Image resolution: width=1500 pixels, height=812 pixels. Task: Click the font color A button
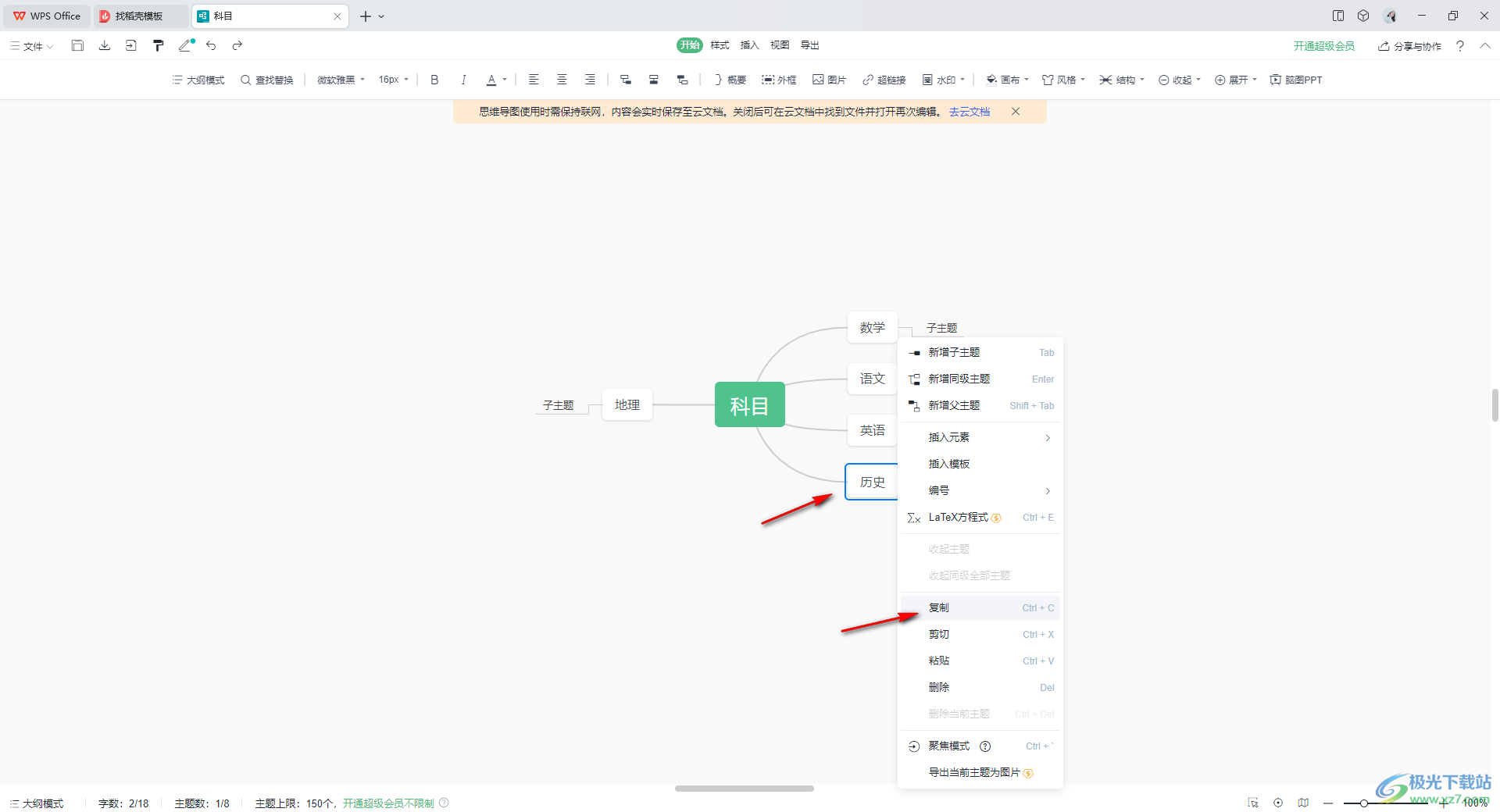pos(491,80)
